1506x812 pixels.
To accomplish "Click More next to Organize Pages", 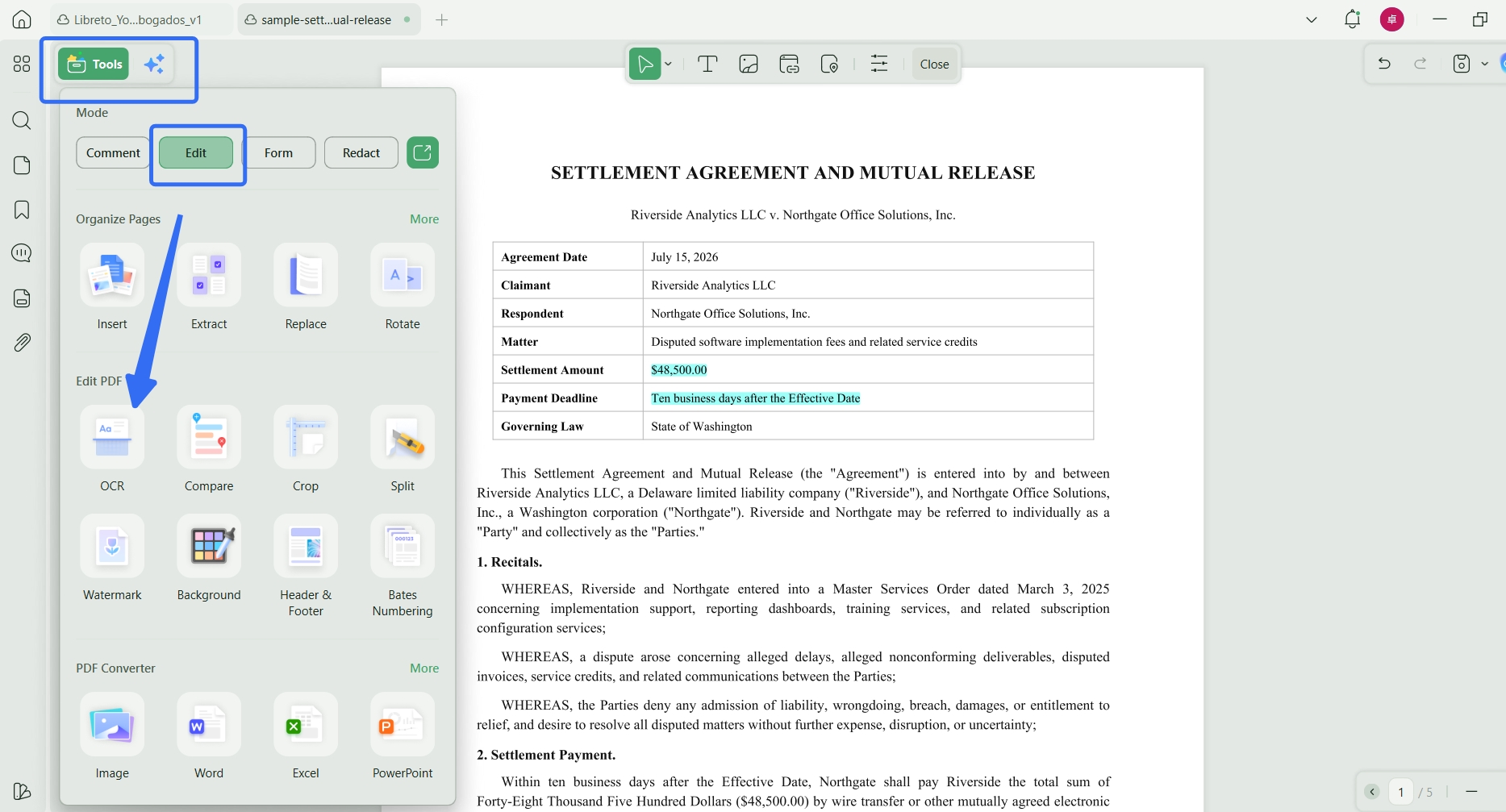I will pyautogui.click(x=424, y=219).
